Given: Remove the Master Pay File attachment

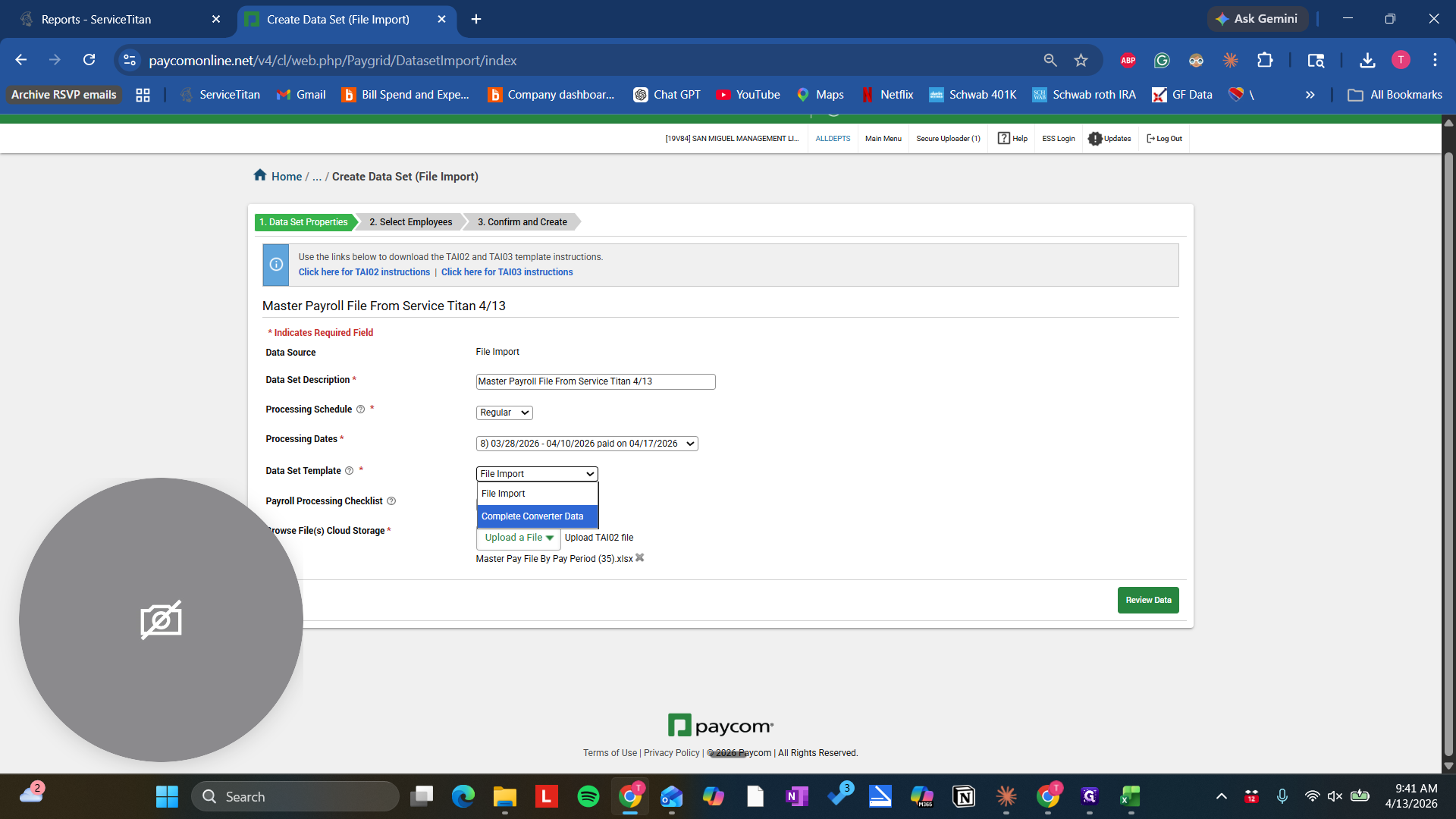Looking at the screenshot, I should (x=640, y=558).
